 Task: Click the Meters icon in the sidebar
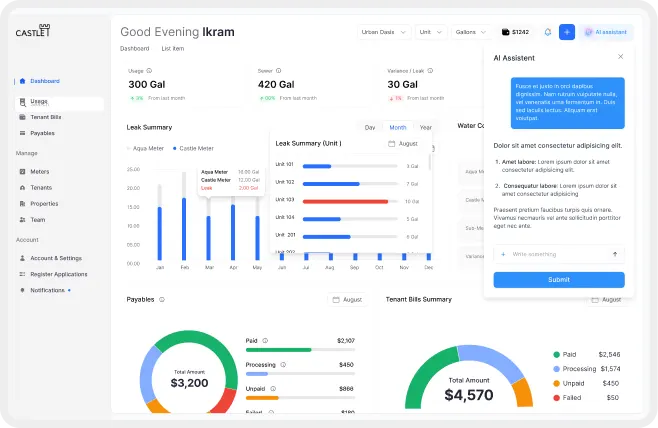tap(23, 172)
